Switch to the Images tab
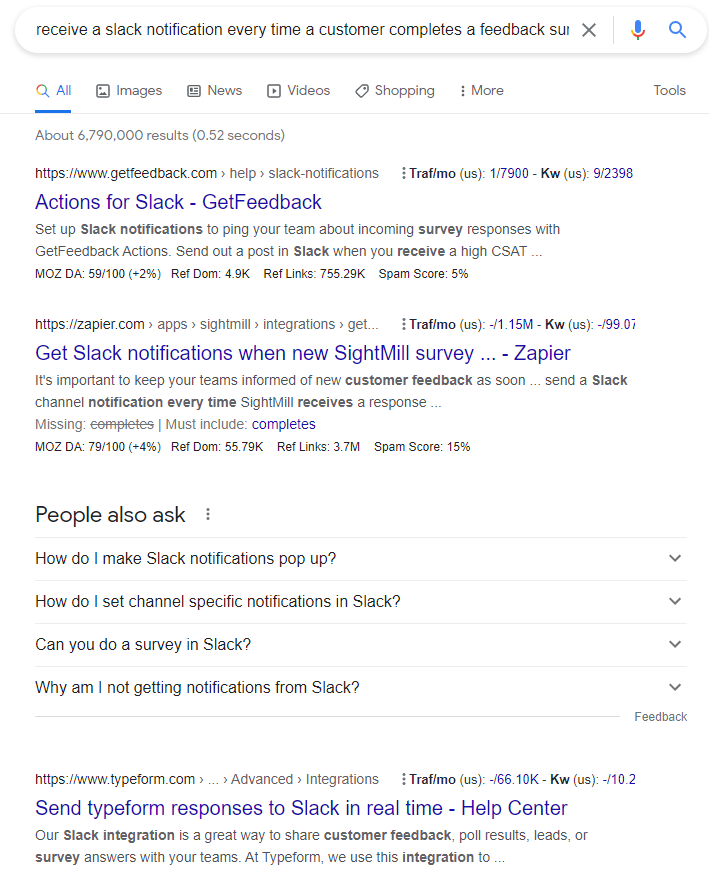The image size is (709, 870). [x=129, y=91]
